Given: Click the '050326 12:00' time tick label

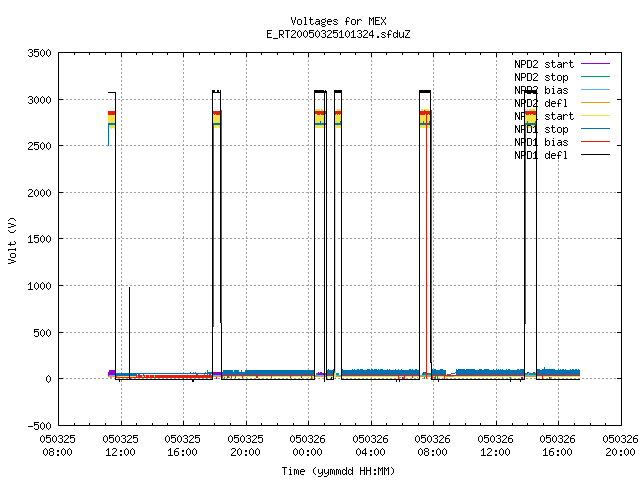Looking at the screenshot, I should (495, 445).
